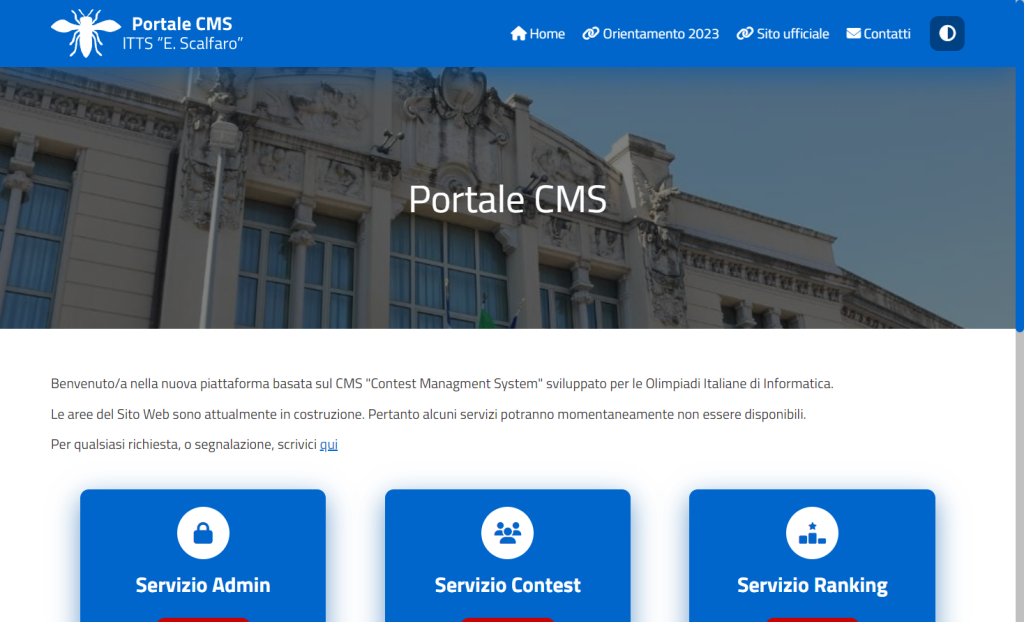Click the Servizio Admin lock icon
The image size is (1024, 622).
[203, 533]
